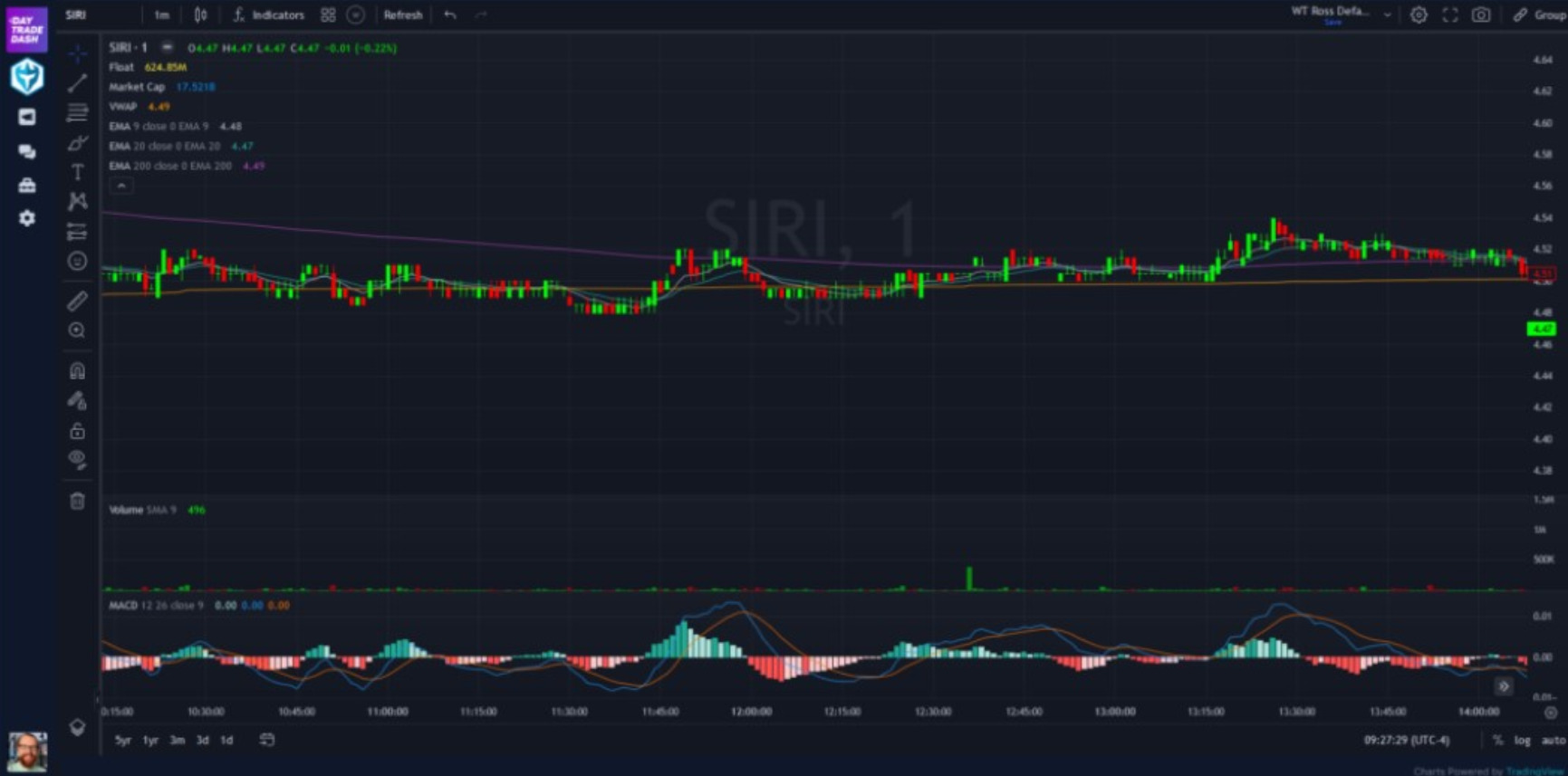
Task: Toggle log scale mode
Action: coord(1522,740)
